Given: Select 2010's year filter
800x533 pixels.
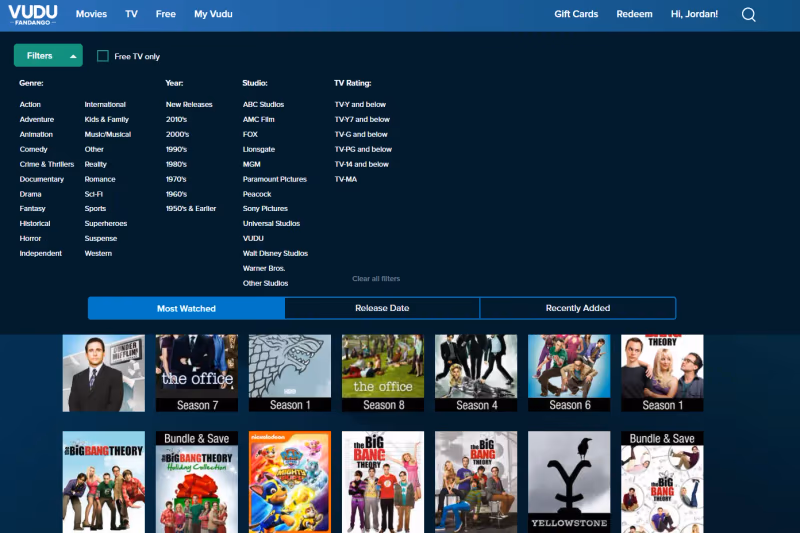Looking at the screenshot, I should coord(177,119).
